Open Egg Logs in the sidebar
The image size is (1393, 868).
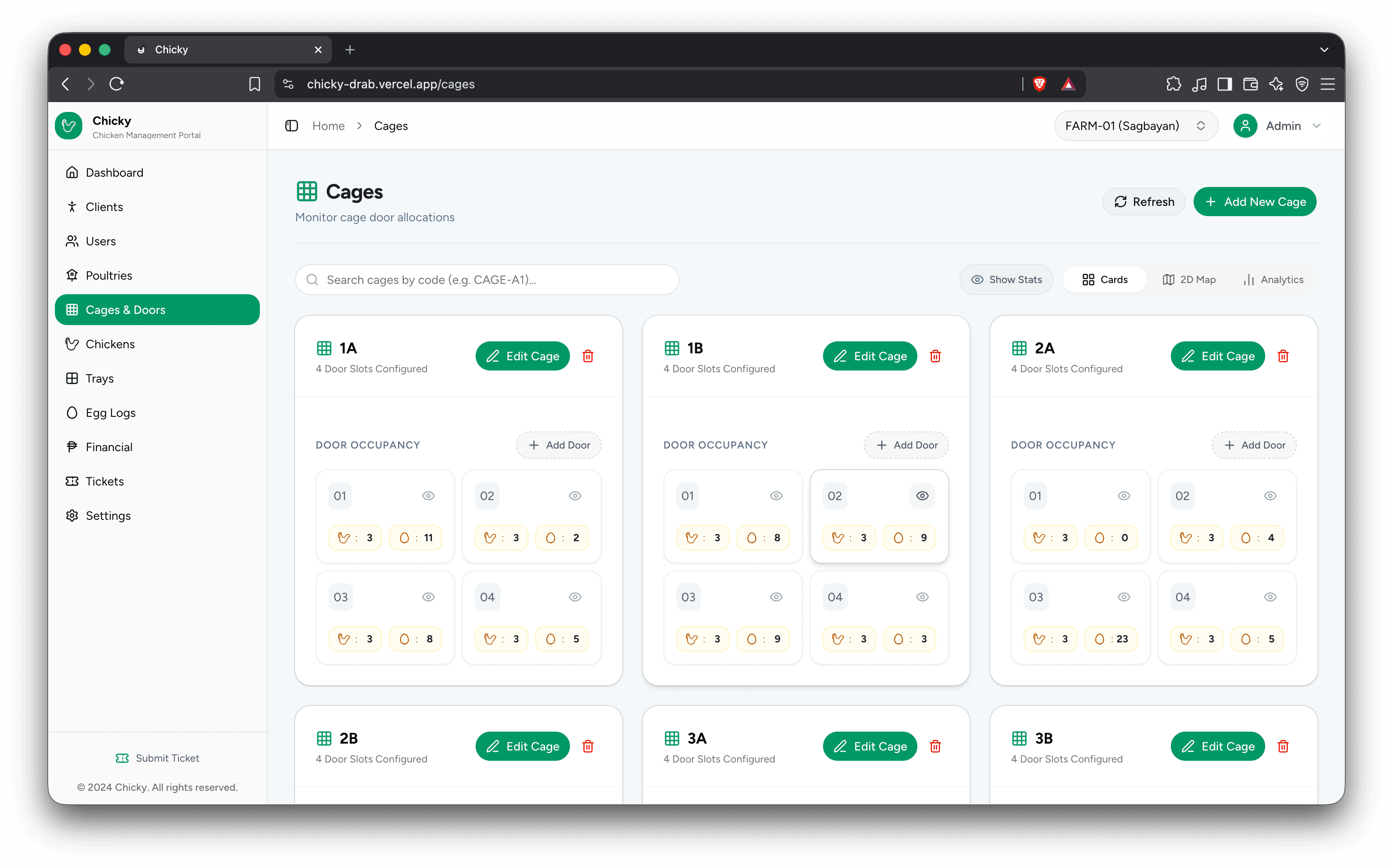pyautogui.click(x=157, y=413)
